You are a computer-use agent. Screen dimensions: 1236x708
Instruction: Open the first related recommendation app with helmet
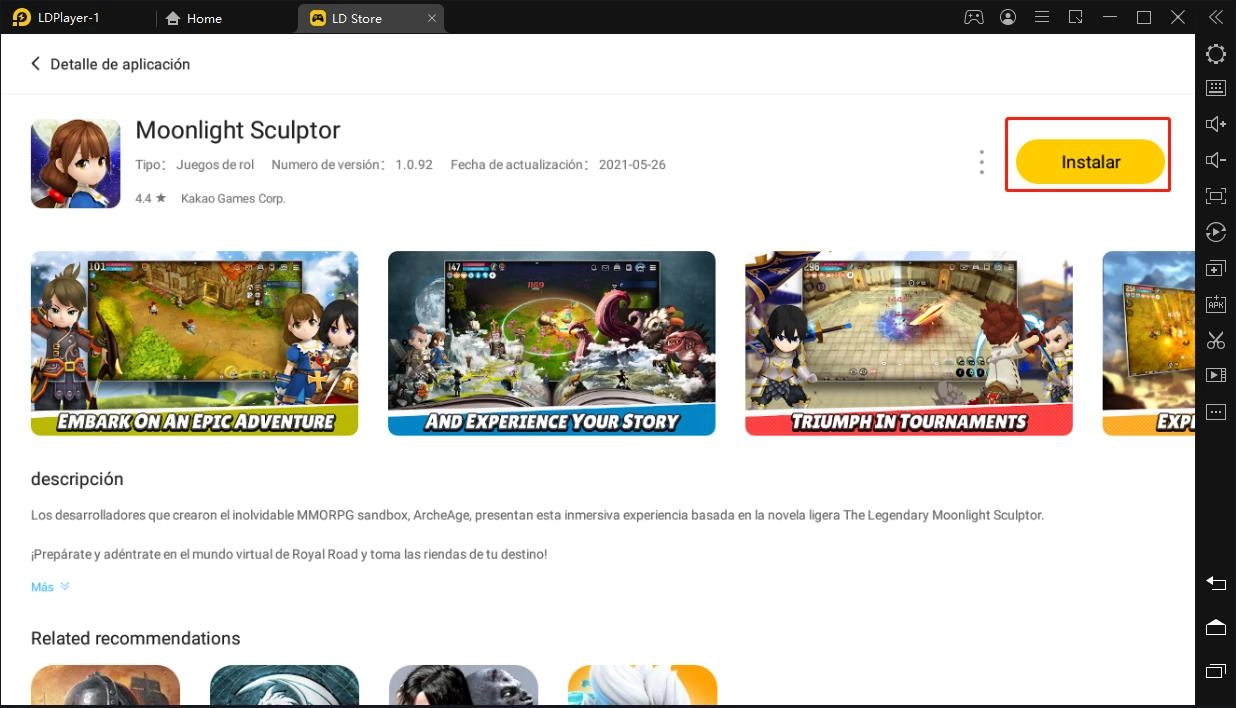(106, 686)
